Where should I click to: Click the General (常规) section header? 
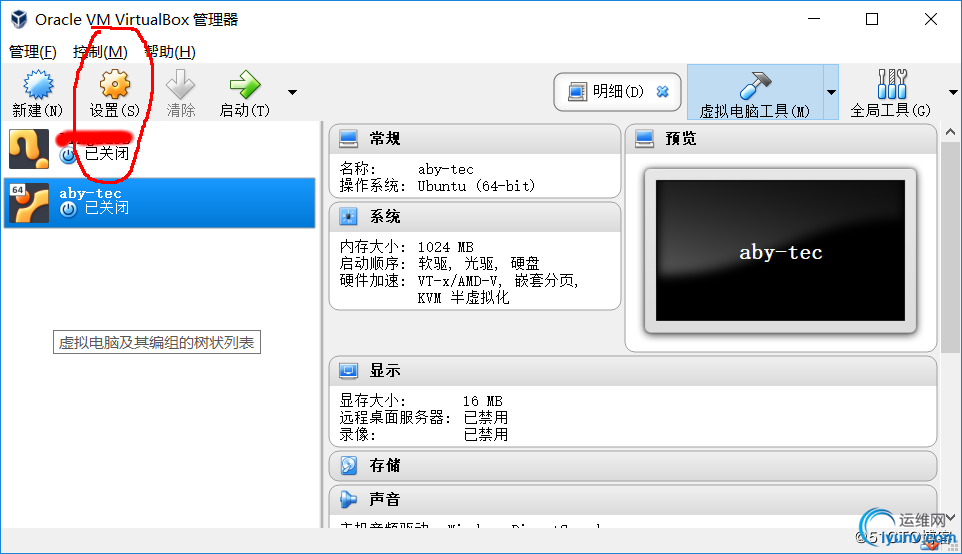coord(475,139)
